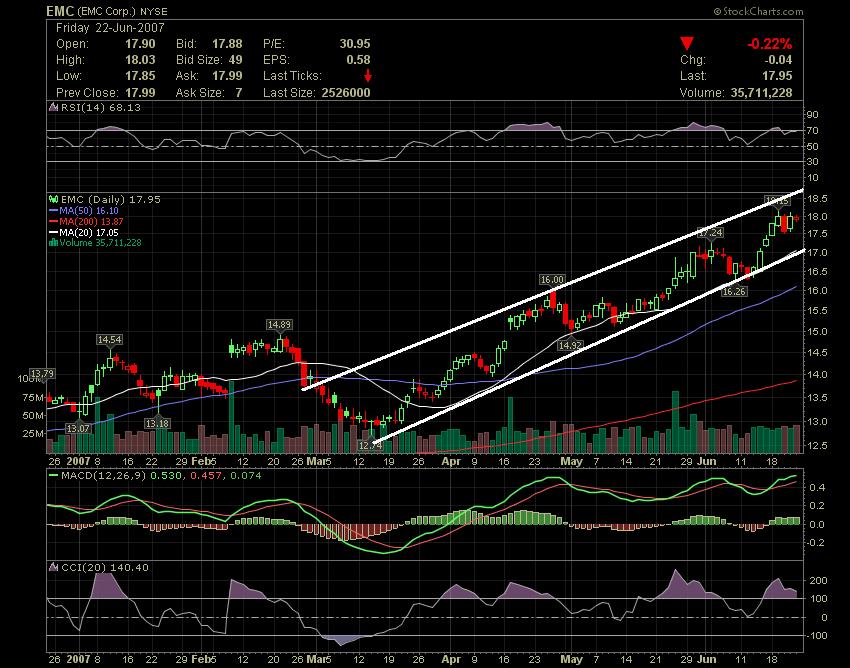This screenshot has width=850, height=668.
Task: Click the 13.79 label at chart's left edge
Action: click(x=42, y=373)
